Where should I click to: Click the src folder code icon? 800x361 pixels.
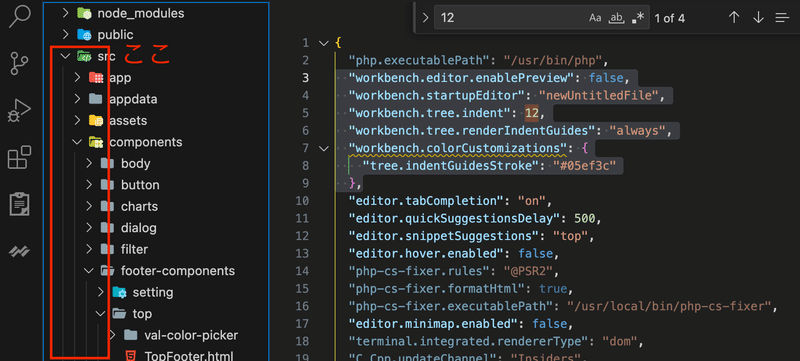pos(84,56)
